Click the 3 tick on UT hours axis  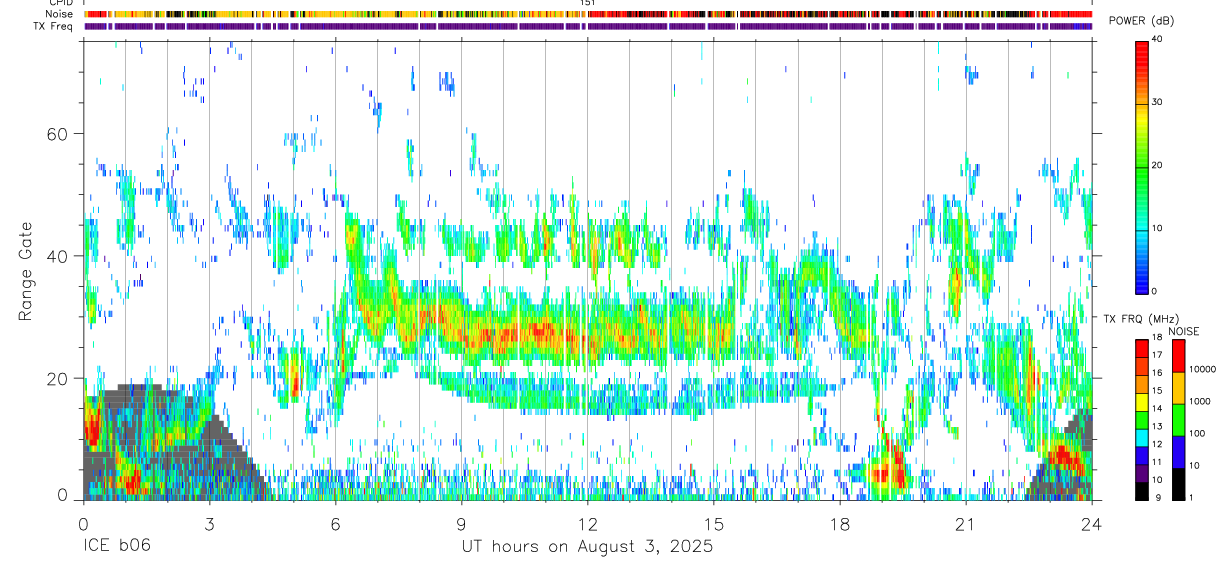point(209,523)
